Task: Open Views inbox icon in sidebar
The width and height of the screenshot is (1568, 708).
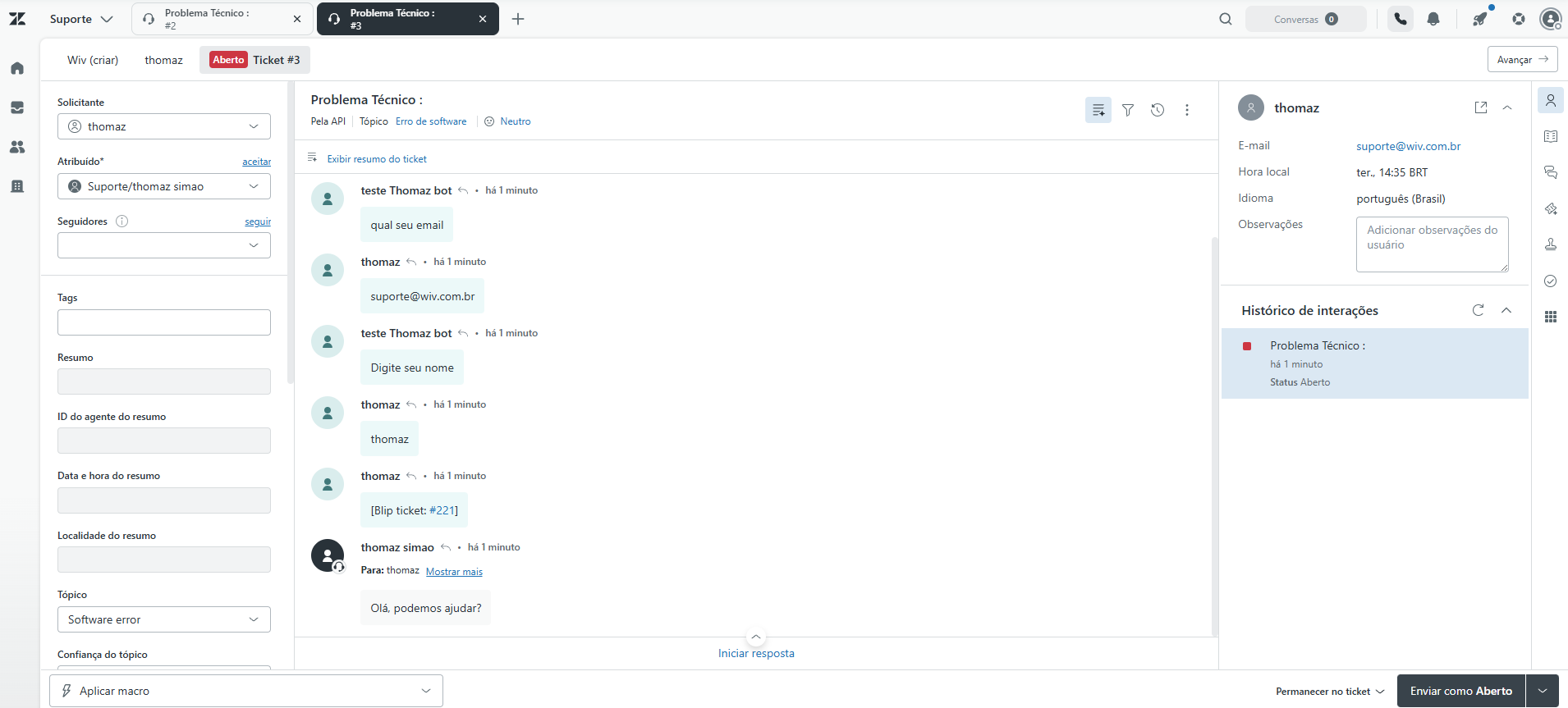Action: pos(17,107)
